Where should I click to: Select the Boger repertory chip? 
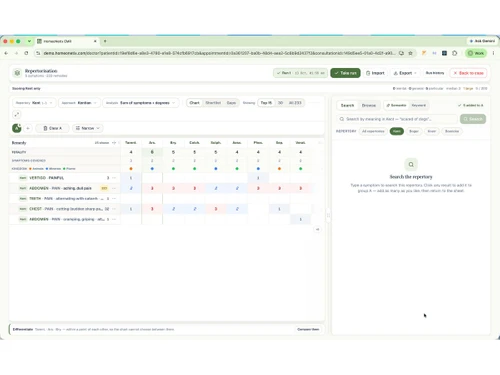point(414,131)
